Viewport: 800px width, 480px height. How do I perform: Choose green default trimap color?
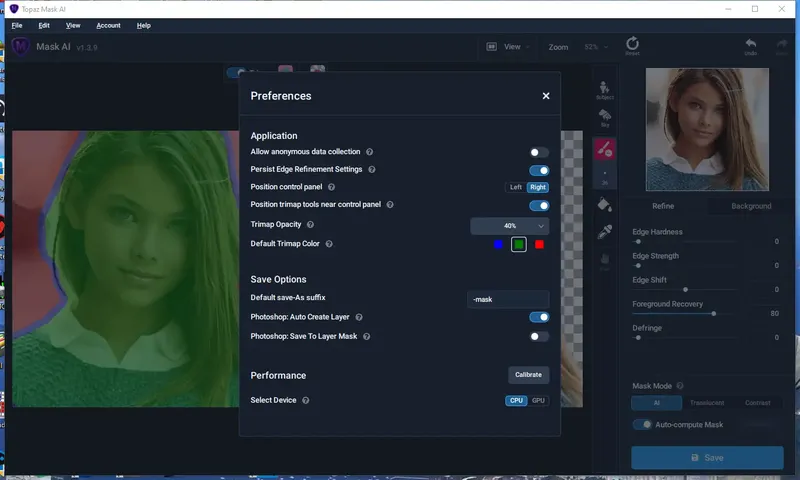pos(518,245)
